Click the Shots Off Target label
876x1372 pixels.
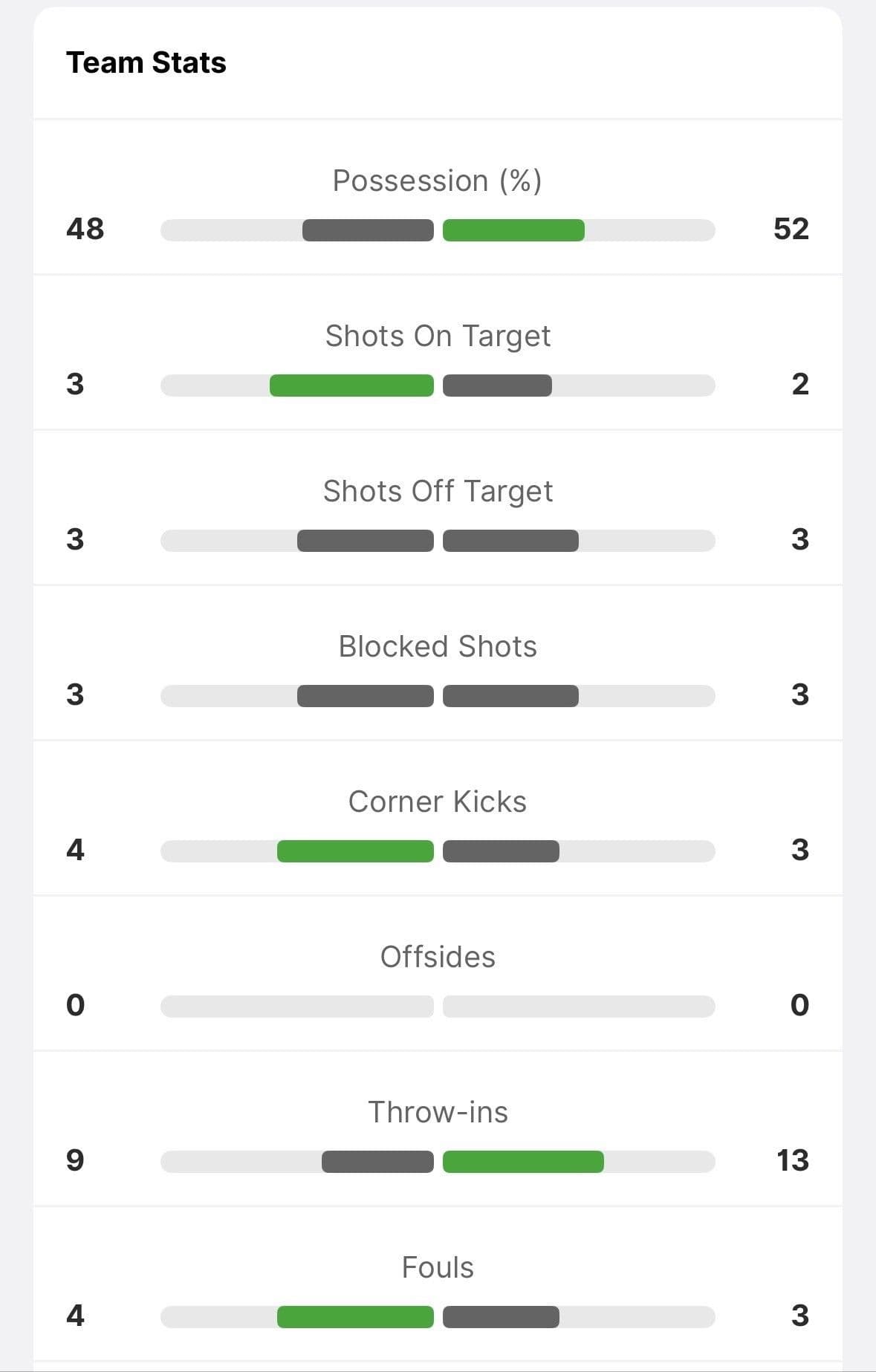point(438,491)
